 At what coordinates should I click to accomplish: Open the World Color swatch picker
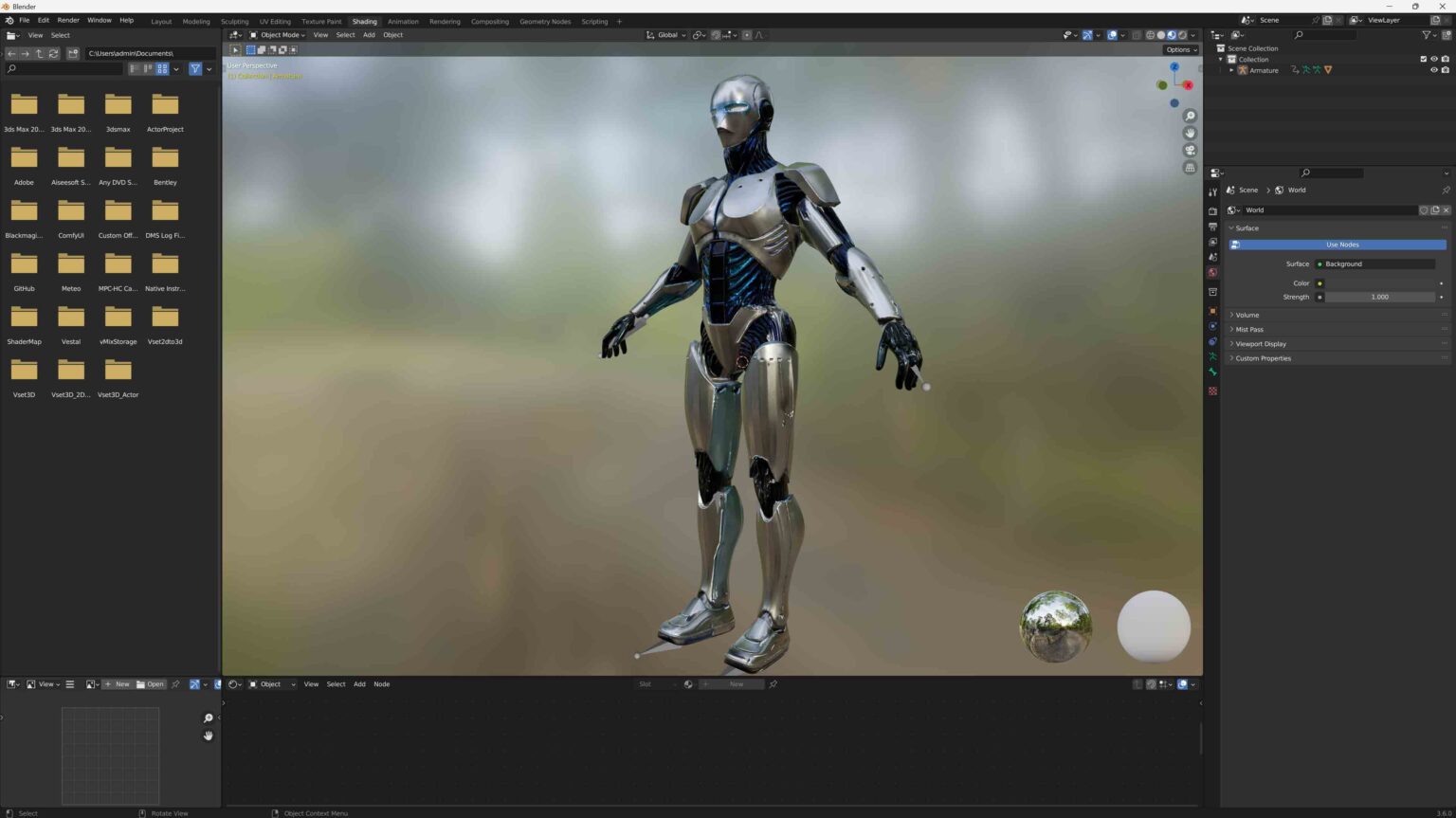point(1379,282)
